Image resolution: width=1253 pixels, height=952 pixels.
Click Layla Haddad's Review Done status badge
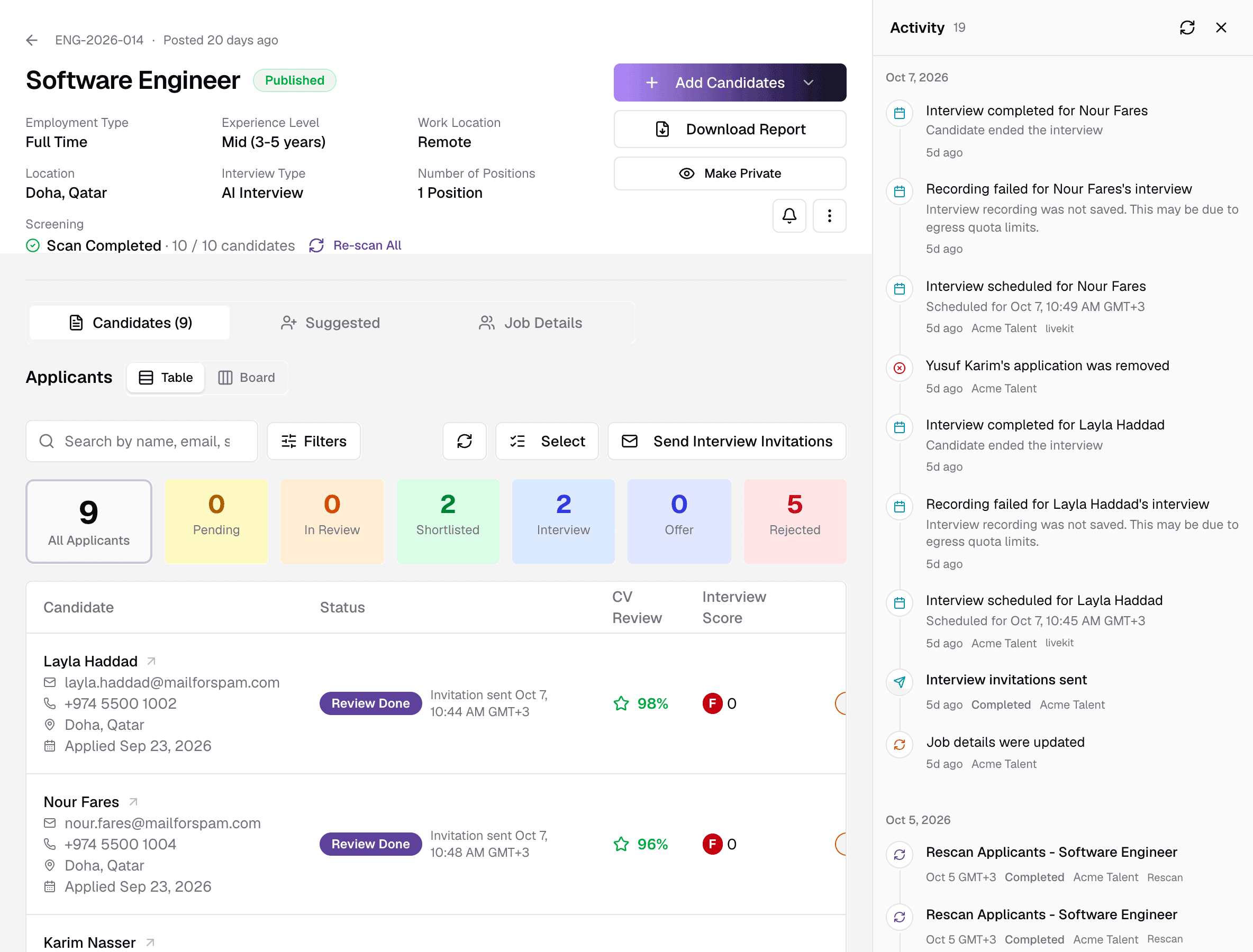[371, 704]
